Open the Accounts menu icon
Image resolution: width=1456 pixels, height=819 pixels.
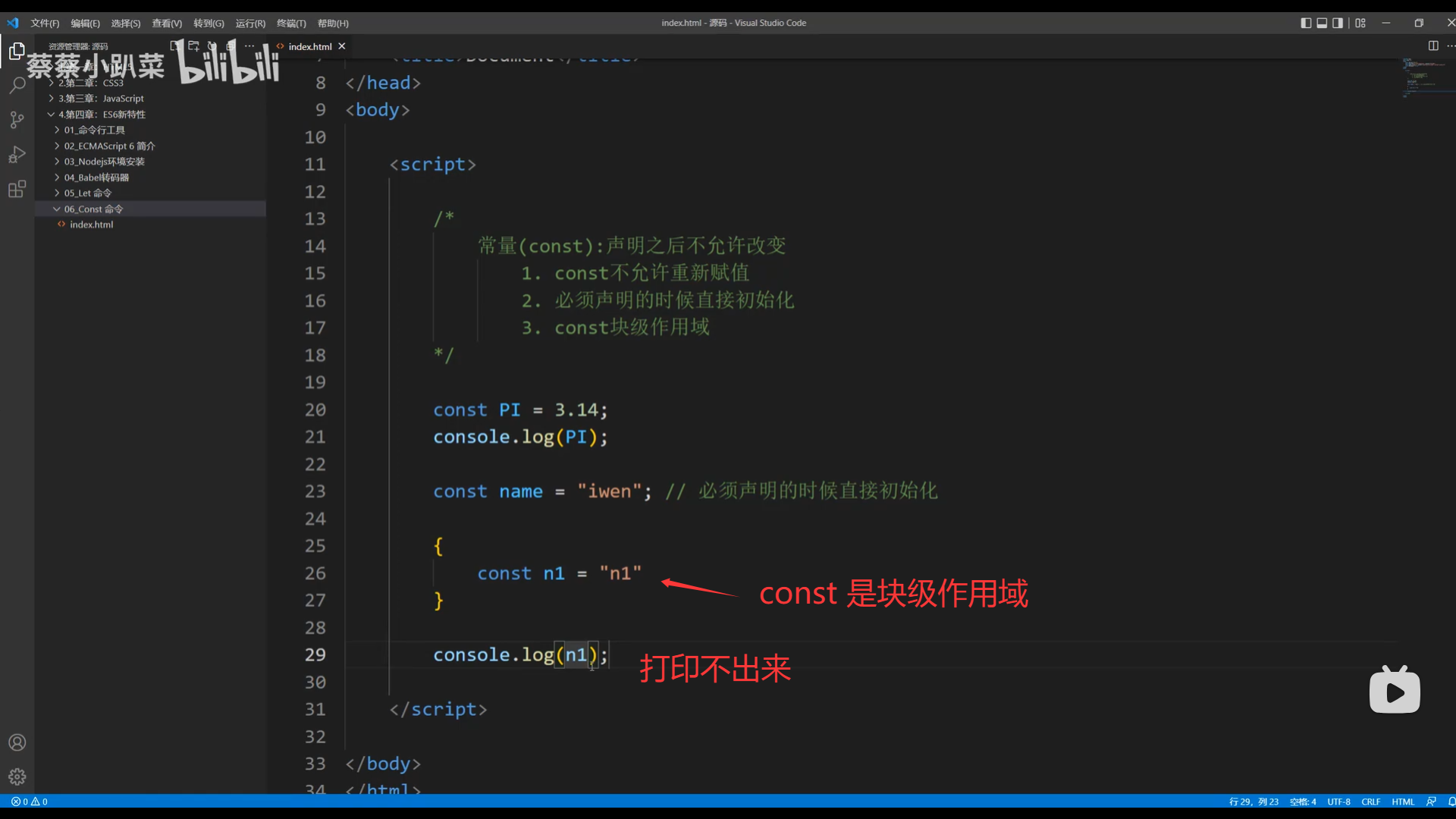[x=17, y=742]
